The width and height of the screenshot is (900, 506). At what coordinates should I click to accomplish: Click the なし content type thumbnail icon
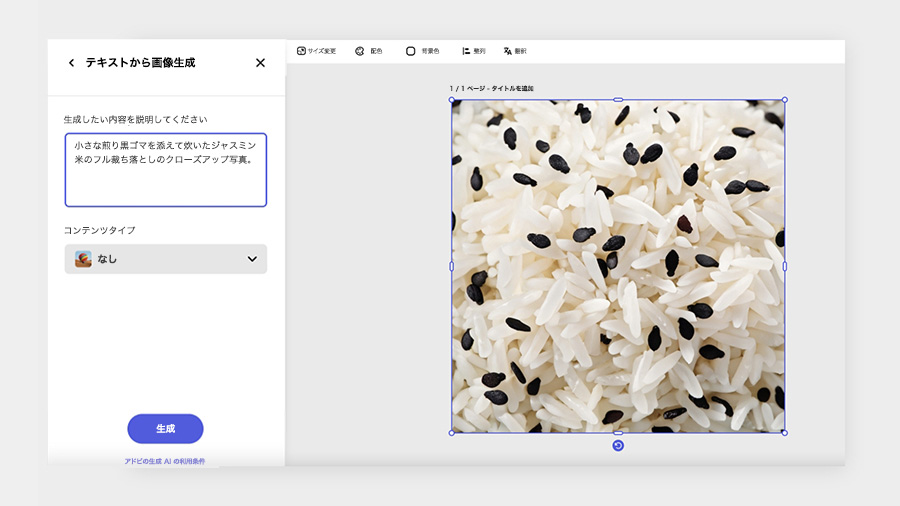tap(83, 259)
